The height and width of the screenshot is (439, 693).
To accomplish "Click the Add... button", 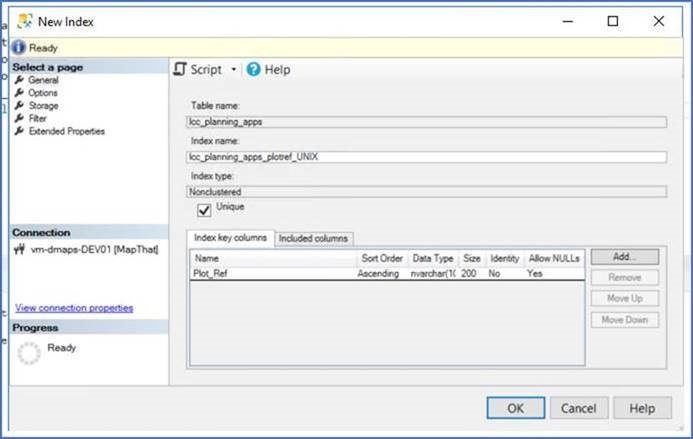I will pyautogui.click(x=625, y=257).
